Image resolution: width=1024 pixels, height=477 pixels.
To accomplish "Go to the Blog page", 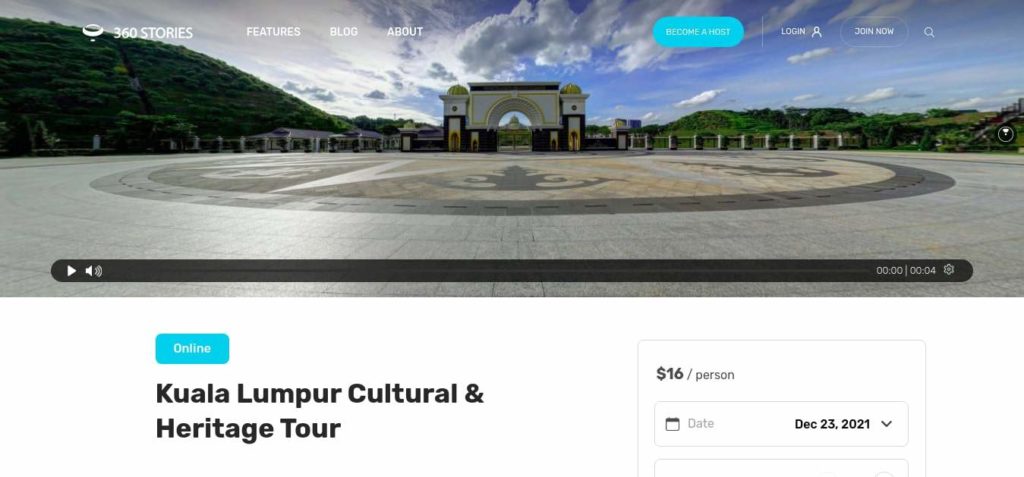I will (344, 32).
